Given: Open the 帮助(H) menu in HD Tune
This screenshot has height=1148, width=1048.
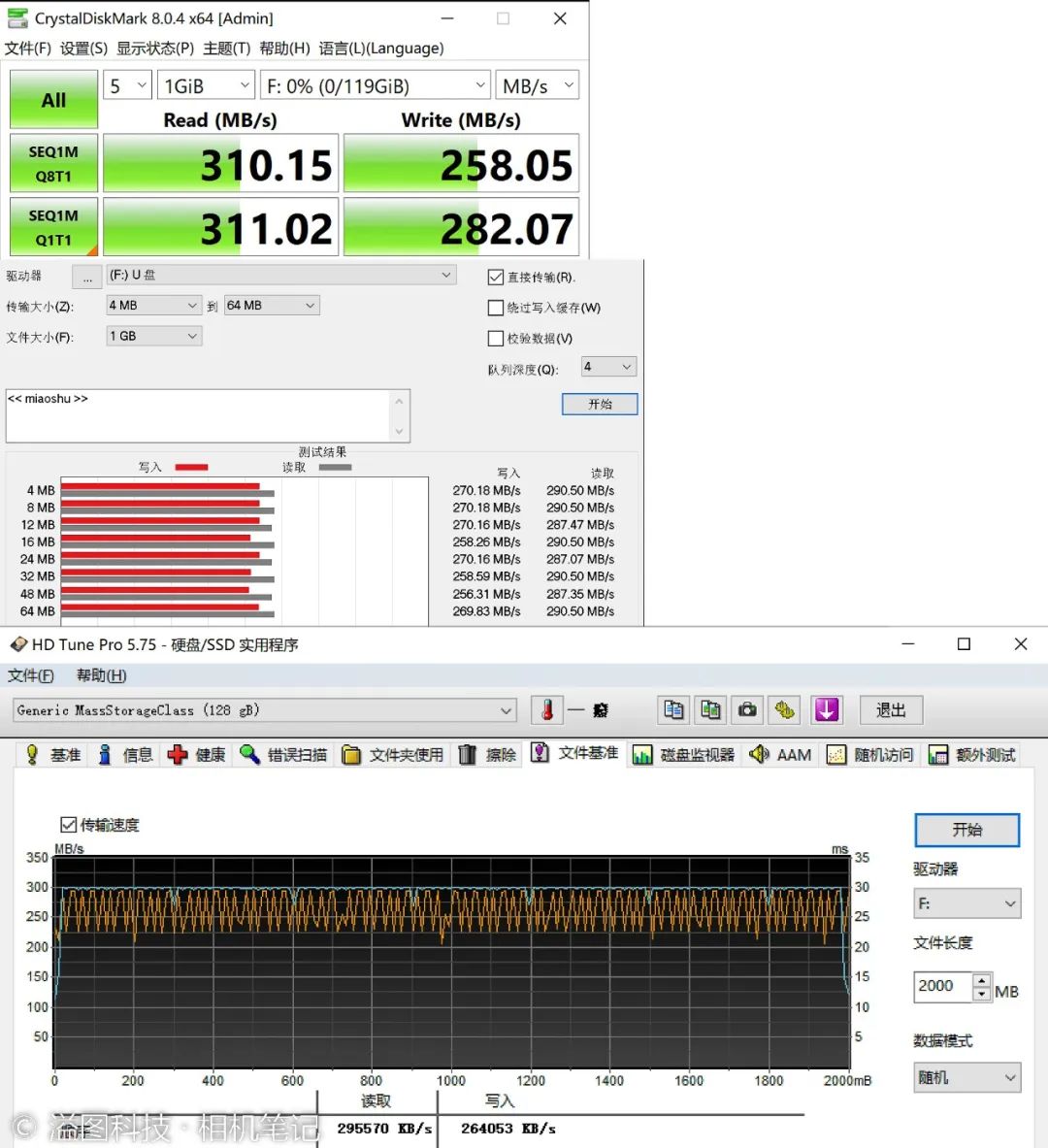Looking at the screenshot, I should 102,675.
